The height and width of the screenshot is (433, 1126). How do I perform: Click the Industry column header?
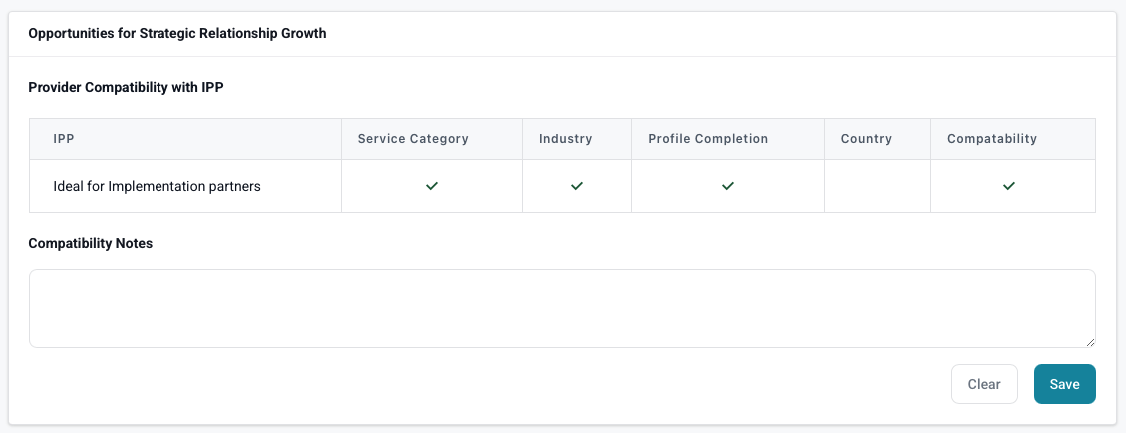(x=565, y=139)
